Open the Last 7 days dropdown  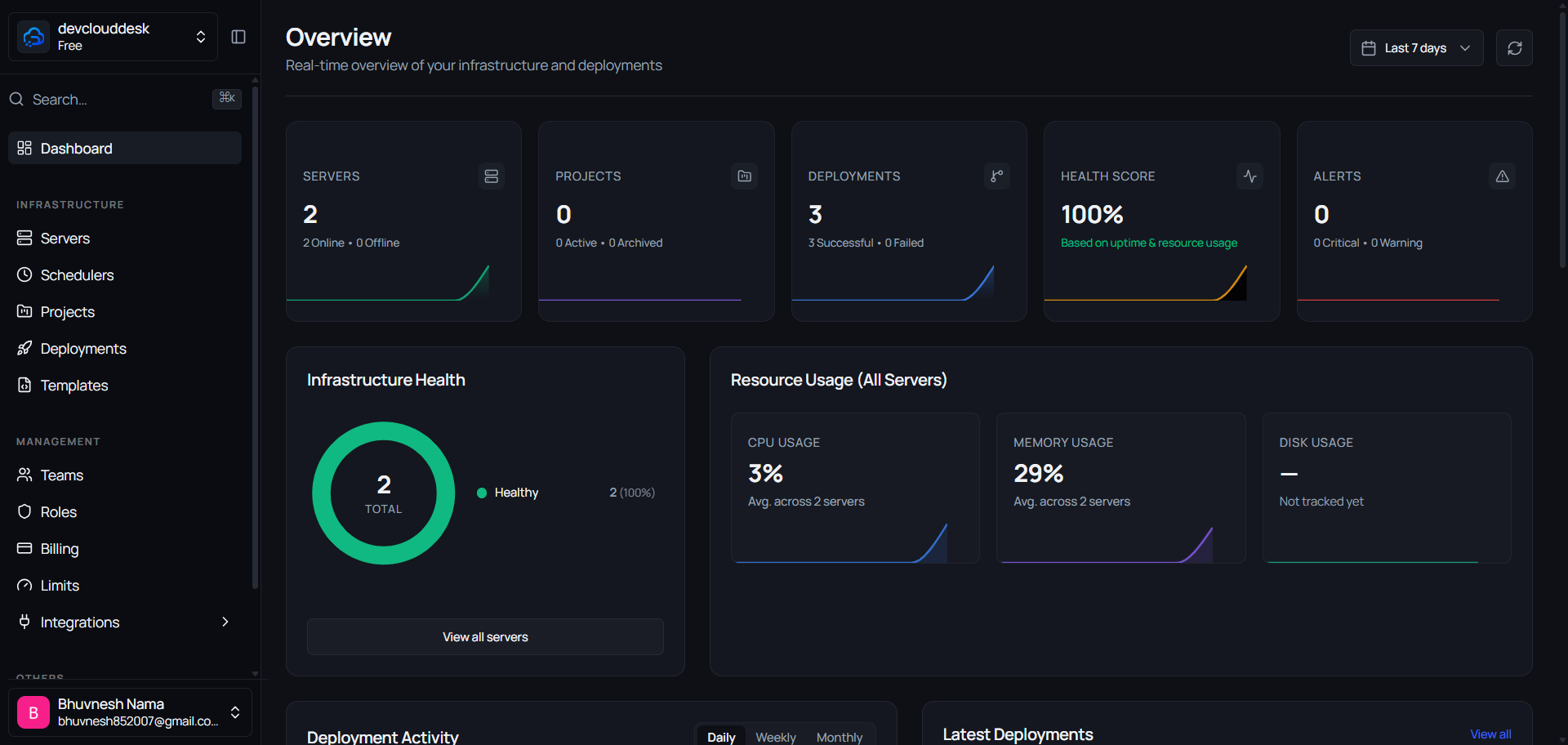1416,48
